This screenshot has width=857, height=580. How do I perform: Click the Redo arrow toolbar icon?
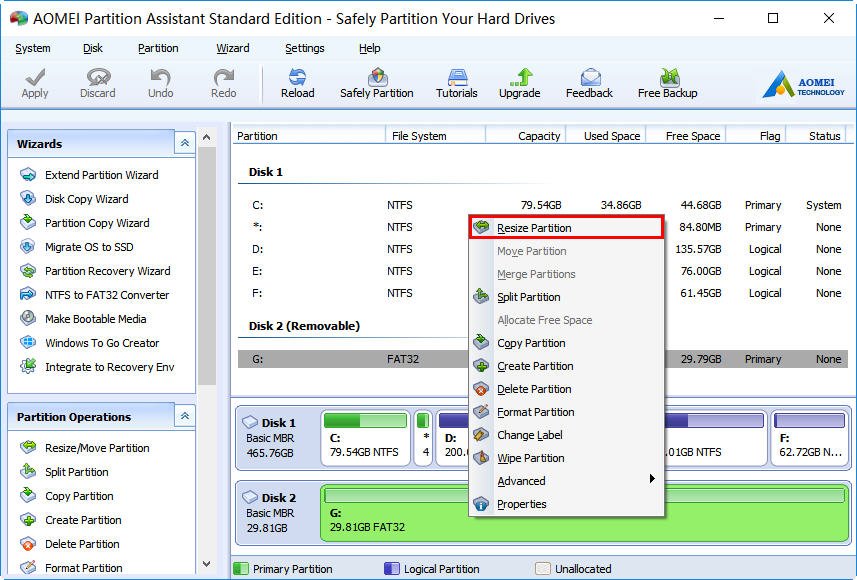coord(224,84)
